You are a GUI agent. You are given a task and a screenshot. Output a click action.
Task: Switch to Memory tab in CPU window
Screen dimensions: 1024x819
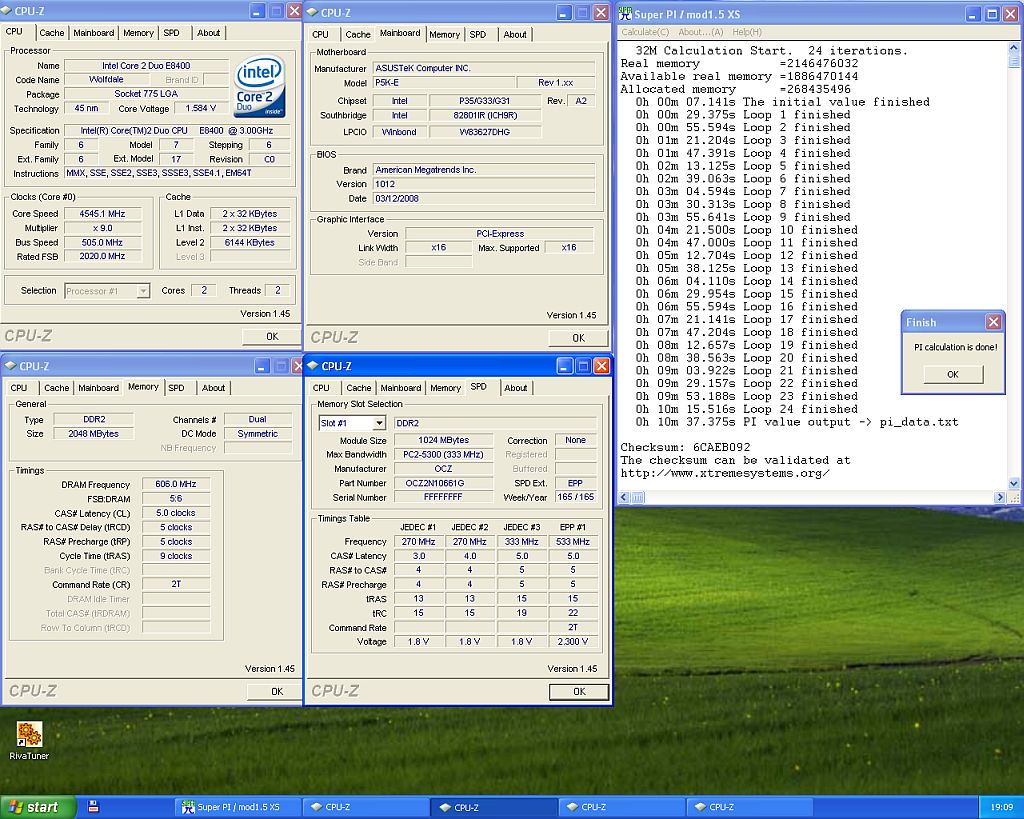pyautogui.click(x=138, y=33)
